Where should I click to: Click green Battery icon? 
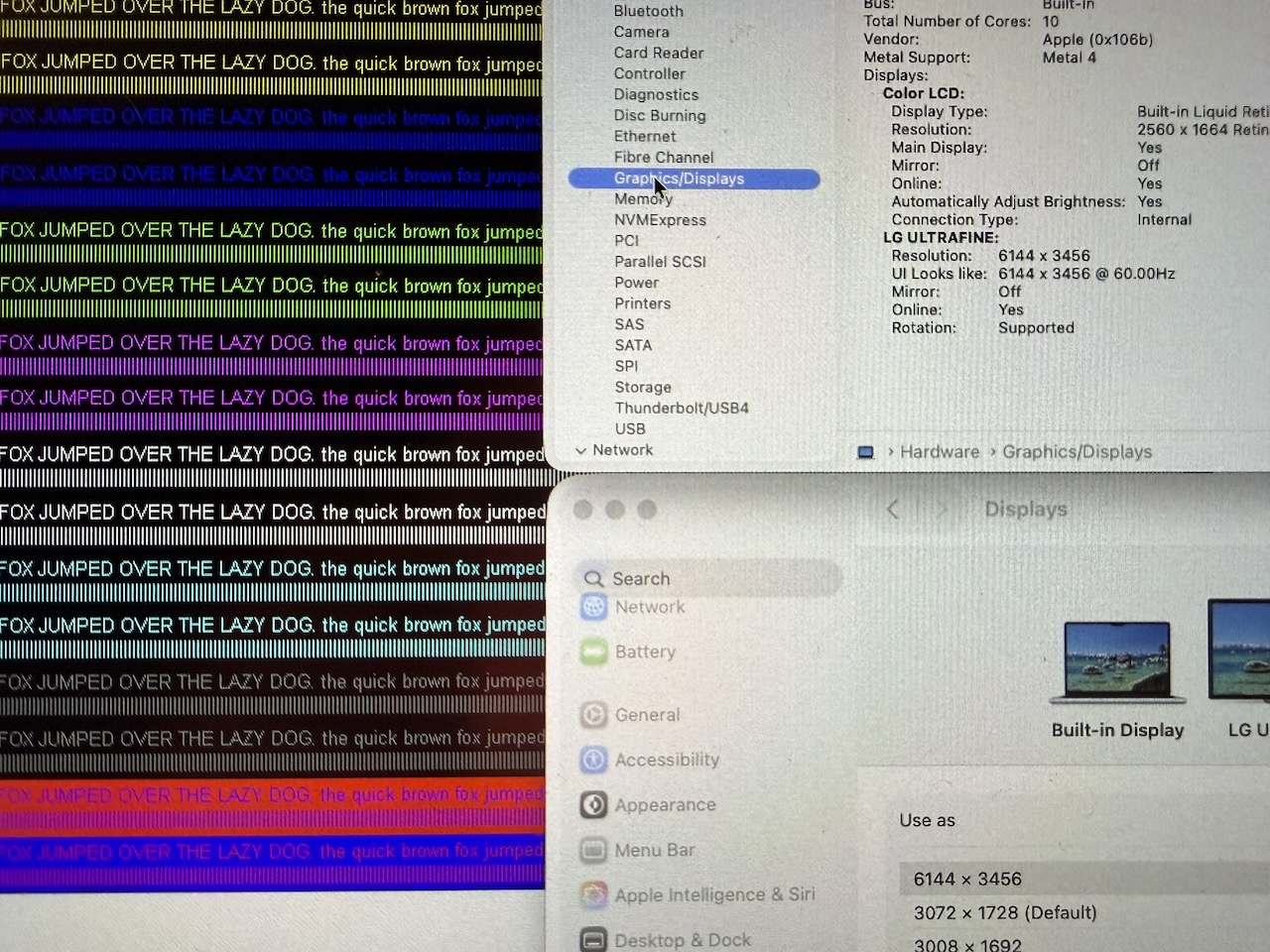593,652
